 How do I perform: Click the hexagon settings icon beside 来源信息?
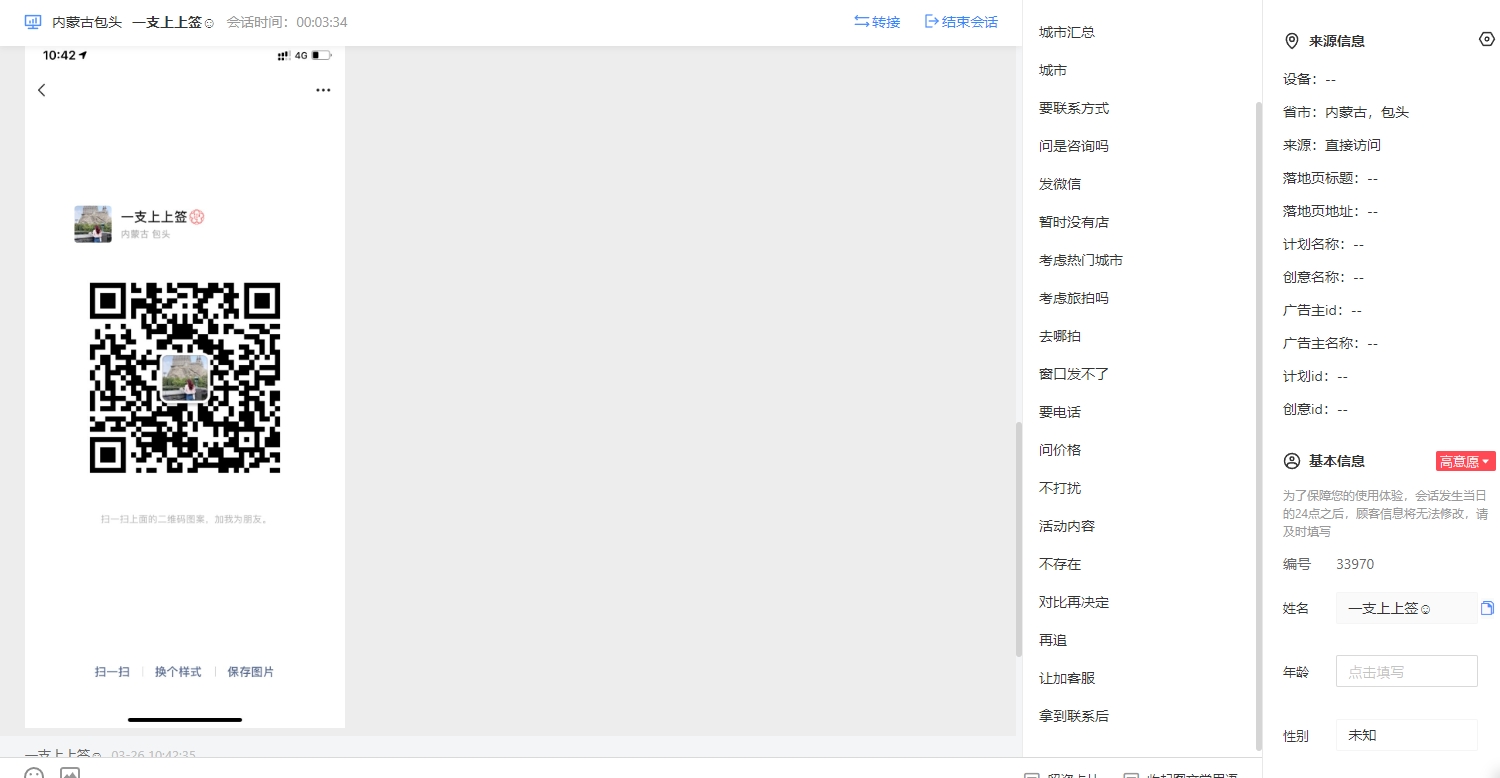1486,39
